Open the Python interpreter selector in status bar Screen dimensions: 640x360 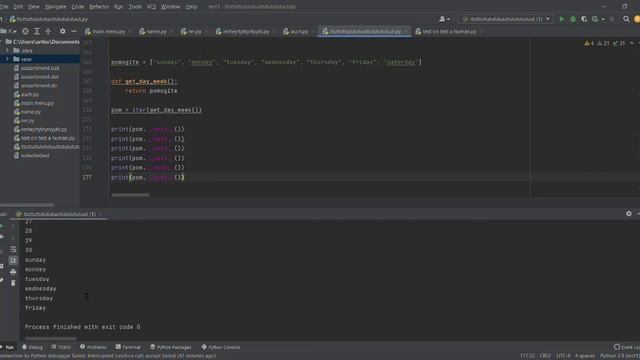[x=620, y=356]
